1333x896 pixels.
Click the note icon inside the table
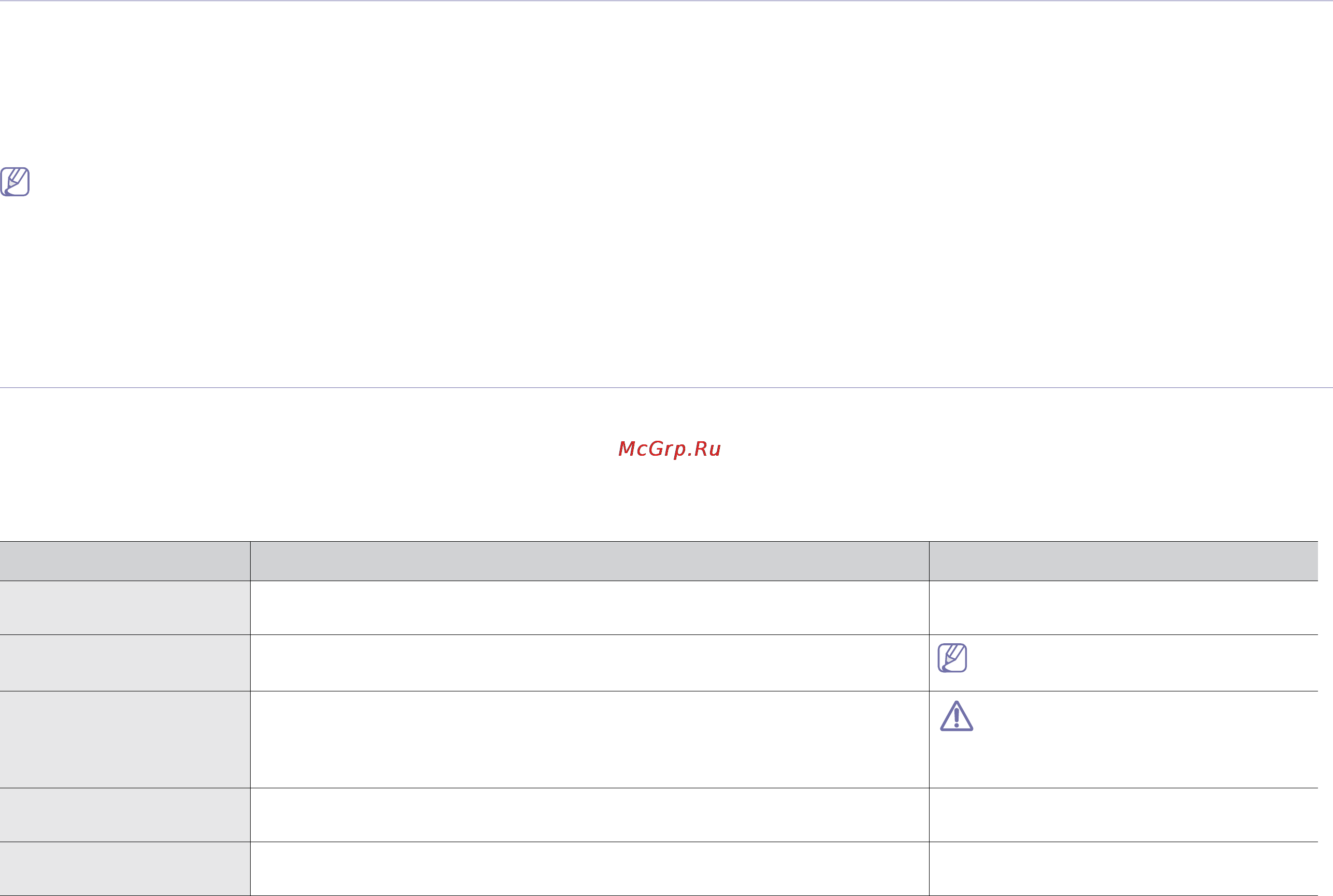[952, 658]
